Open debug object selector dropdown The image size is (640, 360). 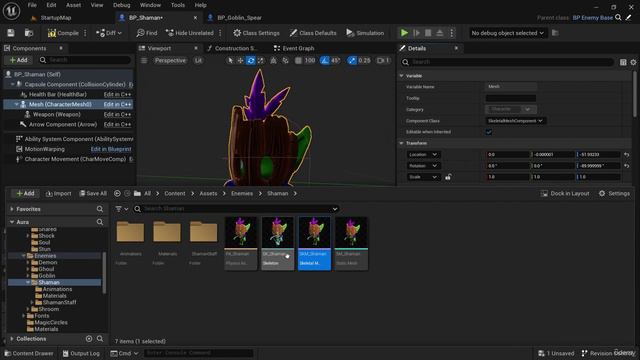coord(507,33)
